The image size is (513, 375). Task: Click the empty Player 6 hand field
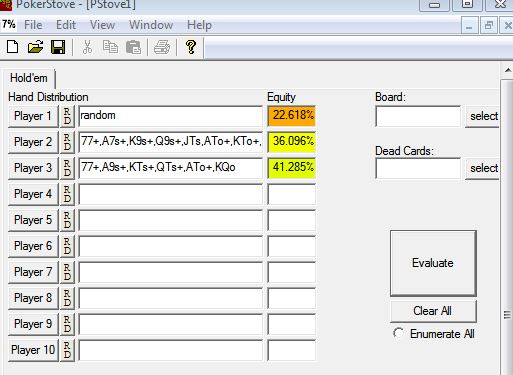[x=170, y=246]
